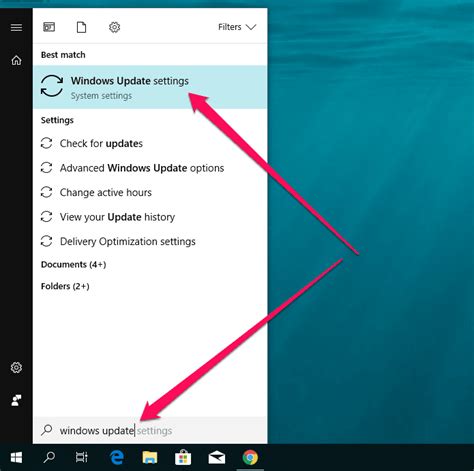Click the sync icon beside Advanced Windows Update options

pyautogui.click(x=46, y=168)
